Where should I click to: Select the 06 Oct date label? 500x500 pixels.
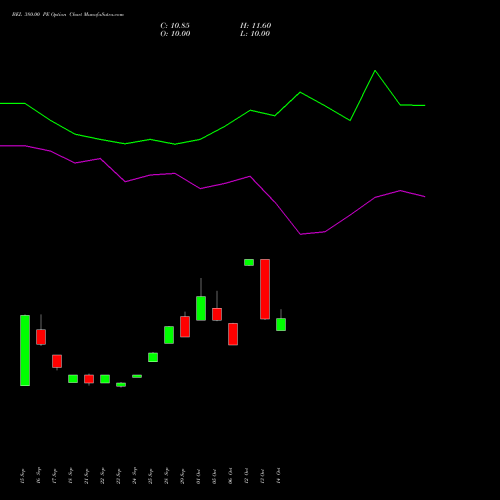tap(230, 476)
